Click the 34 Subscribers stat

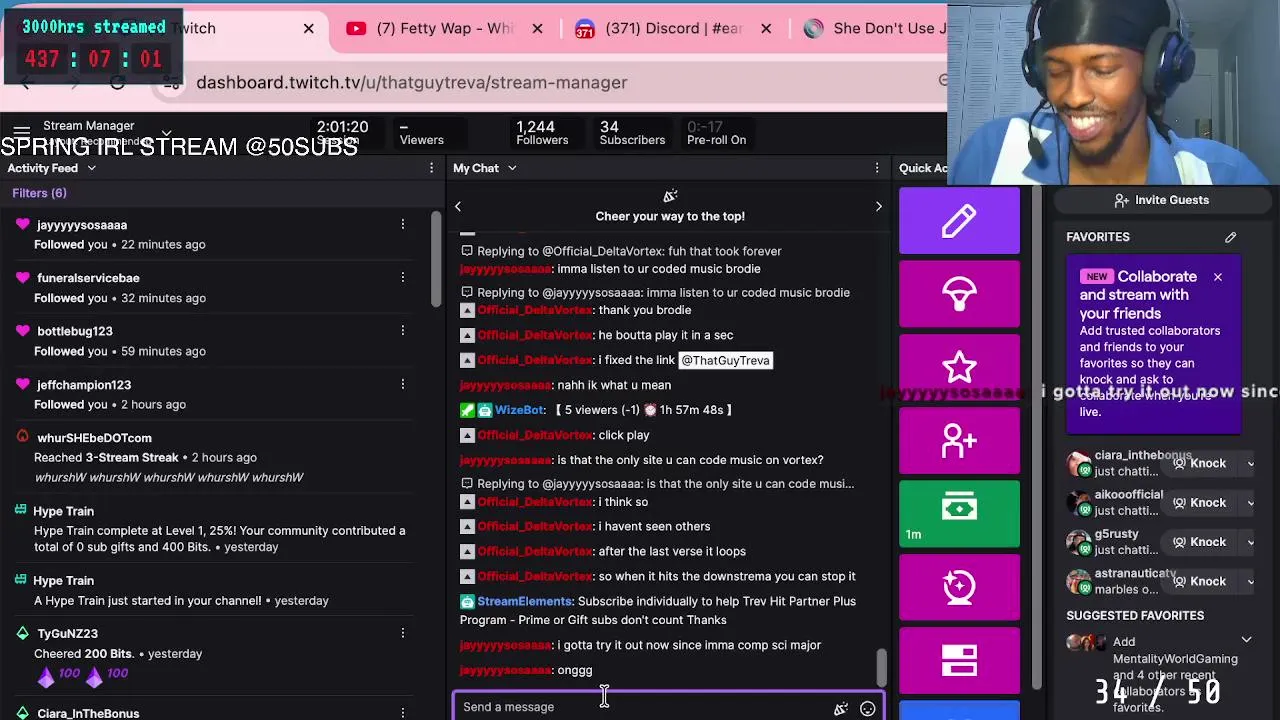click(x=632, y=133)
